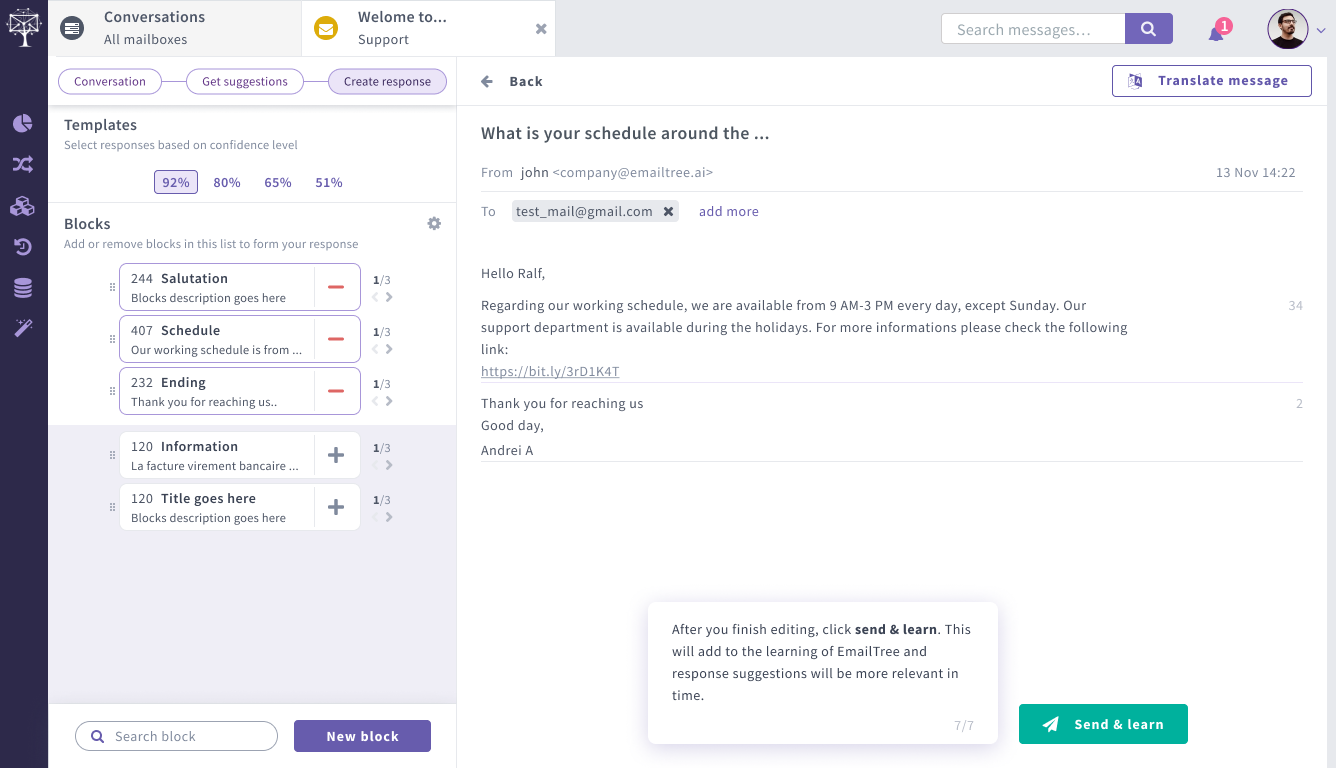Remove the Ending block from the response
Viewport: 1336px width, 768px height.
coord(336,390)
